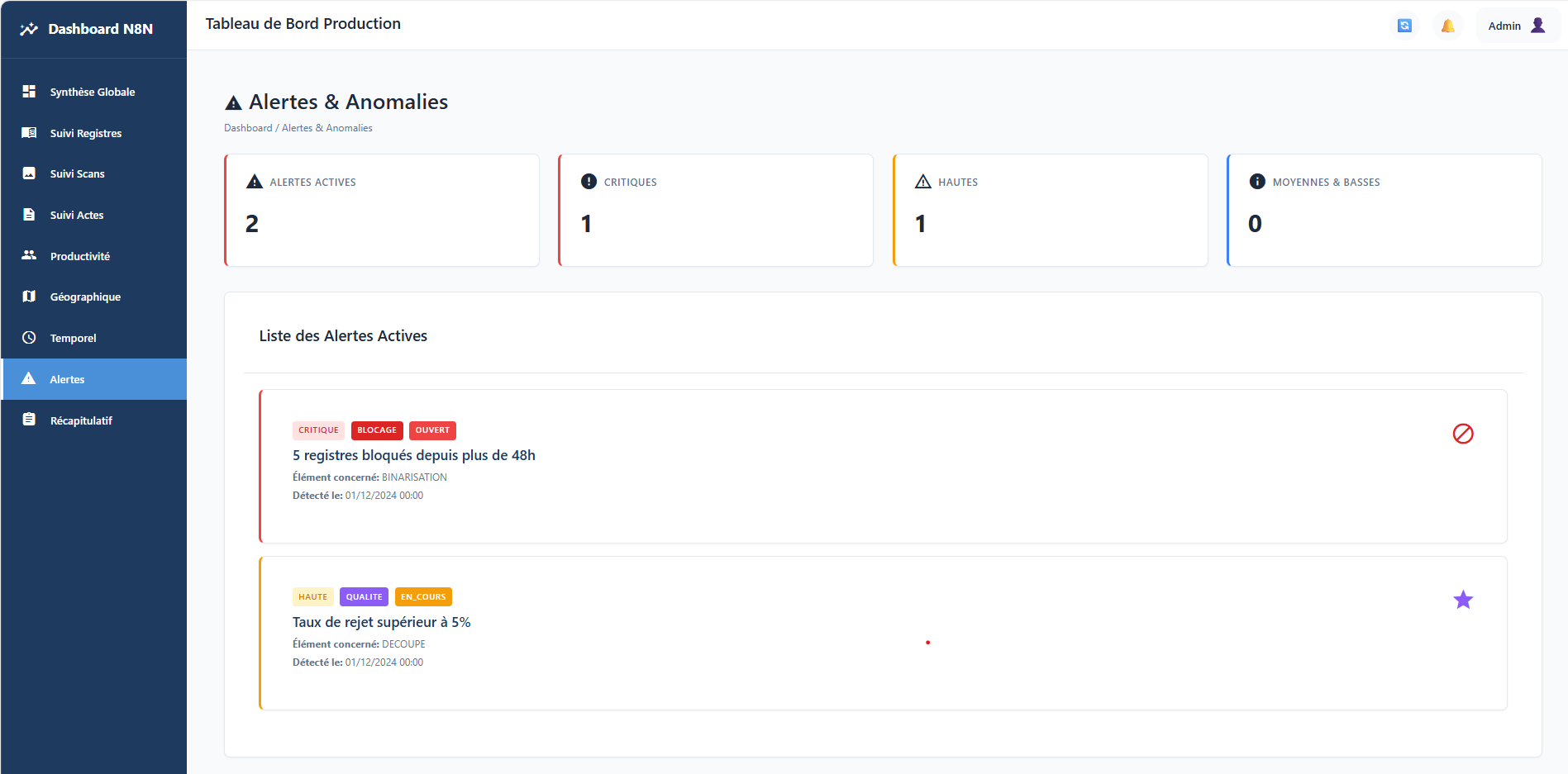Open the notifications bell icon
This screenshot has height=774, width=1568.
click(x=1447, y=26)
